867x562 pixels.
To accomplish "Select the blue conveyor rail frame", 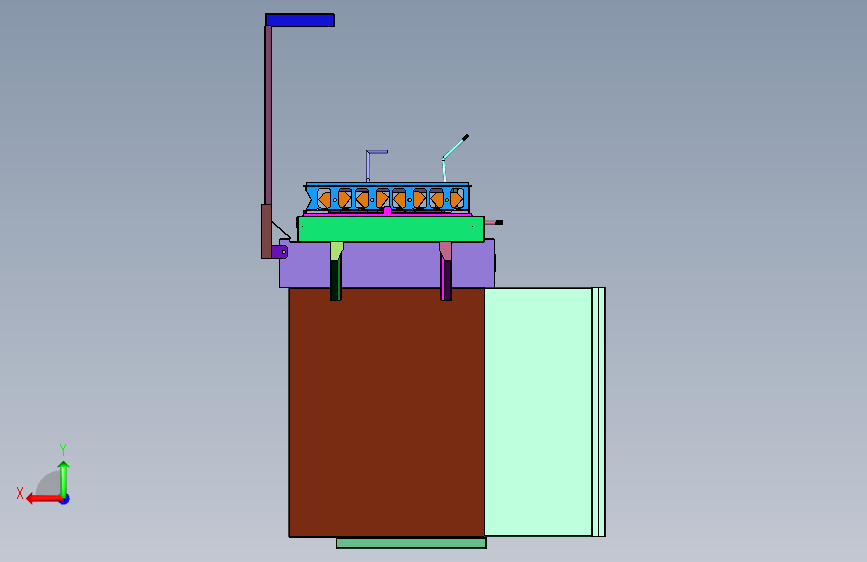I will coord(388,197).
